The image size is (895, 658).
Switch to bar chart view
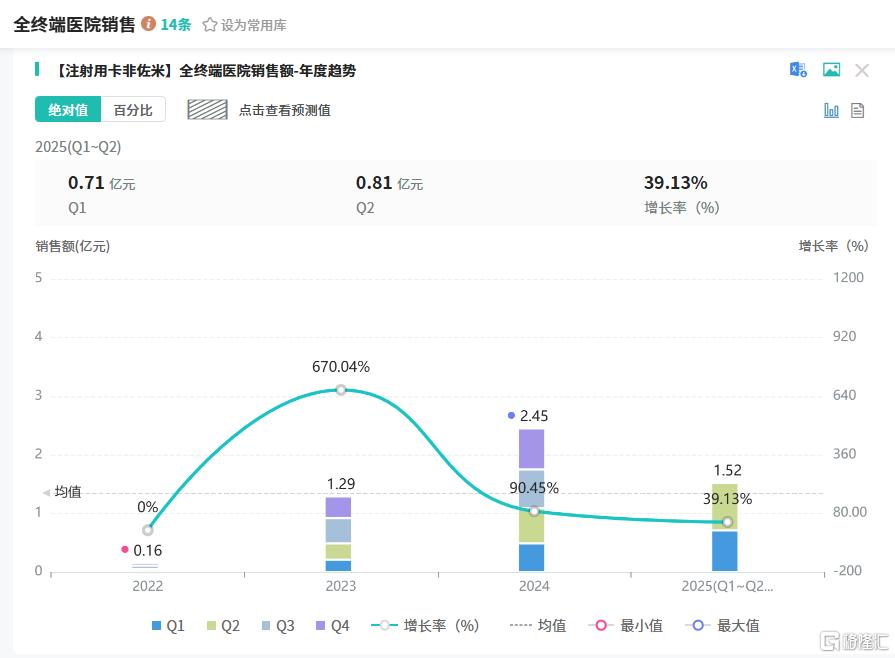831,110
